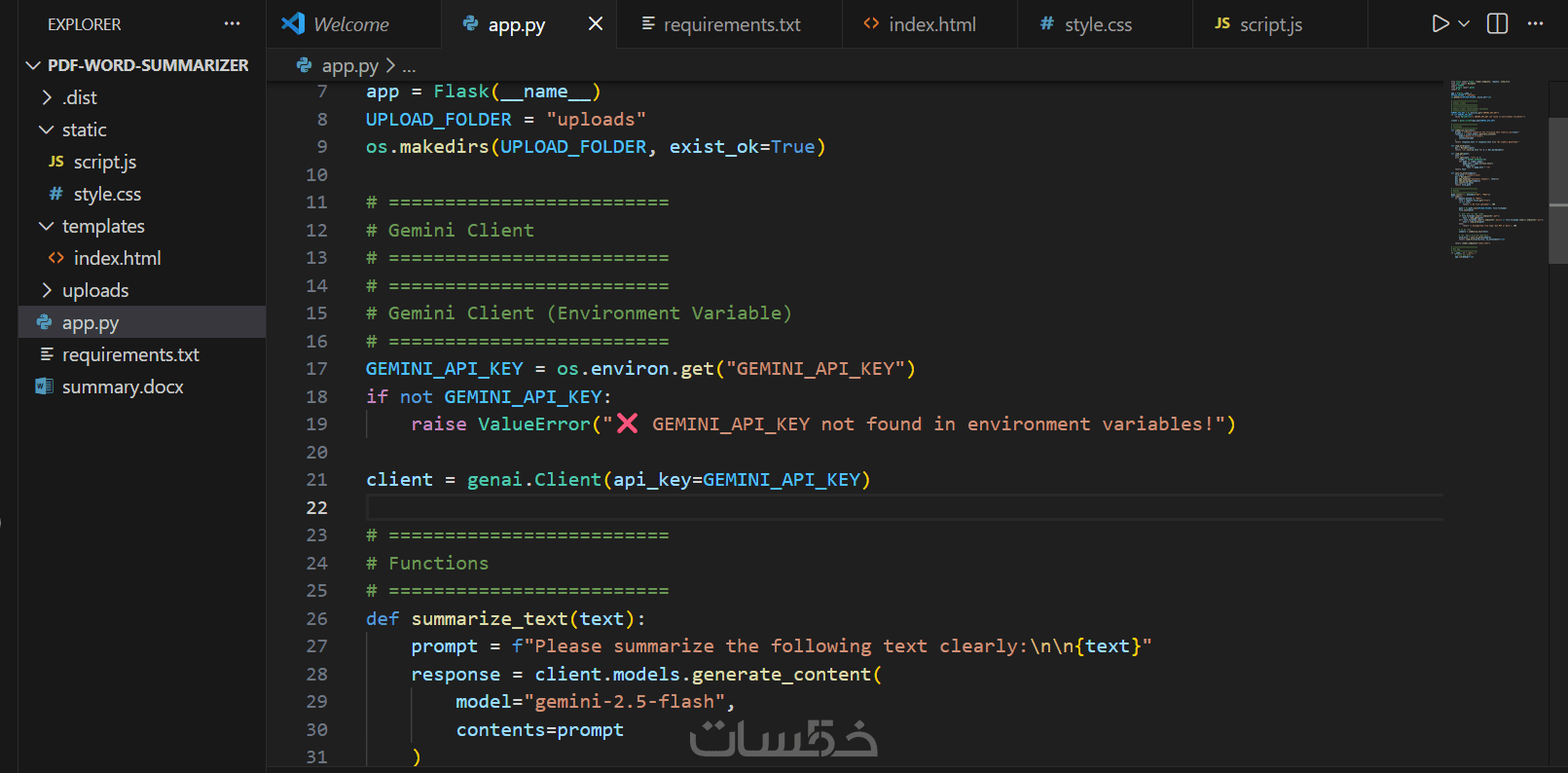
Task: Collapse the static folder
Action: click(x=84, y=129)
